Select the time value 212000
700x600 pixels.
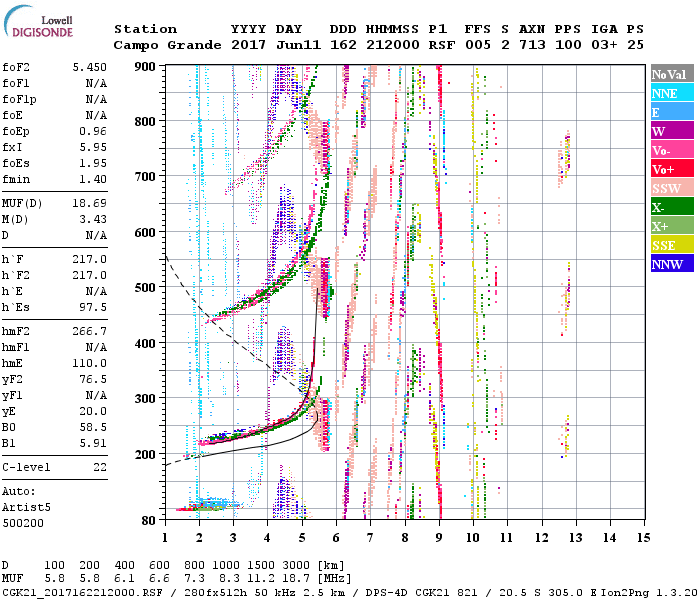point(393,46)
